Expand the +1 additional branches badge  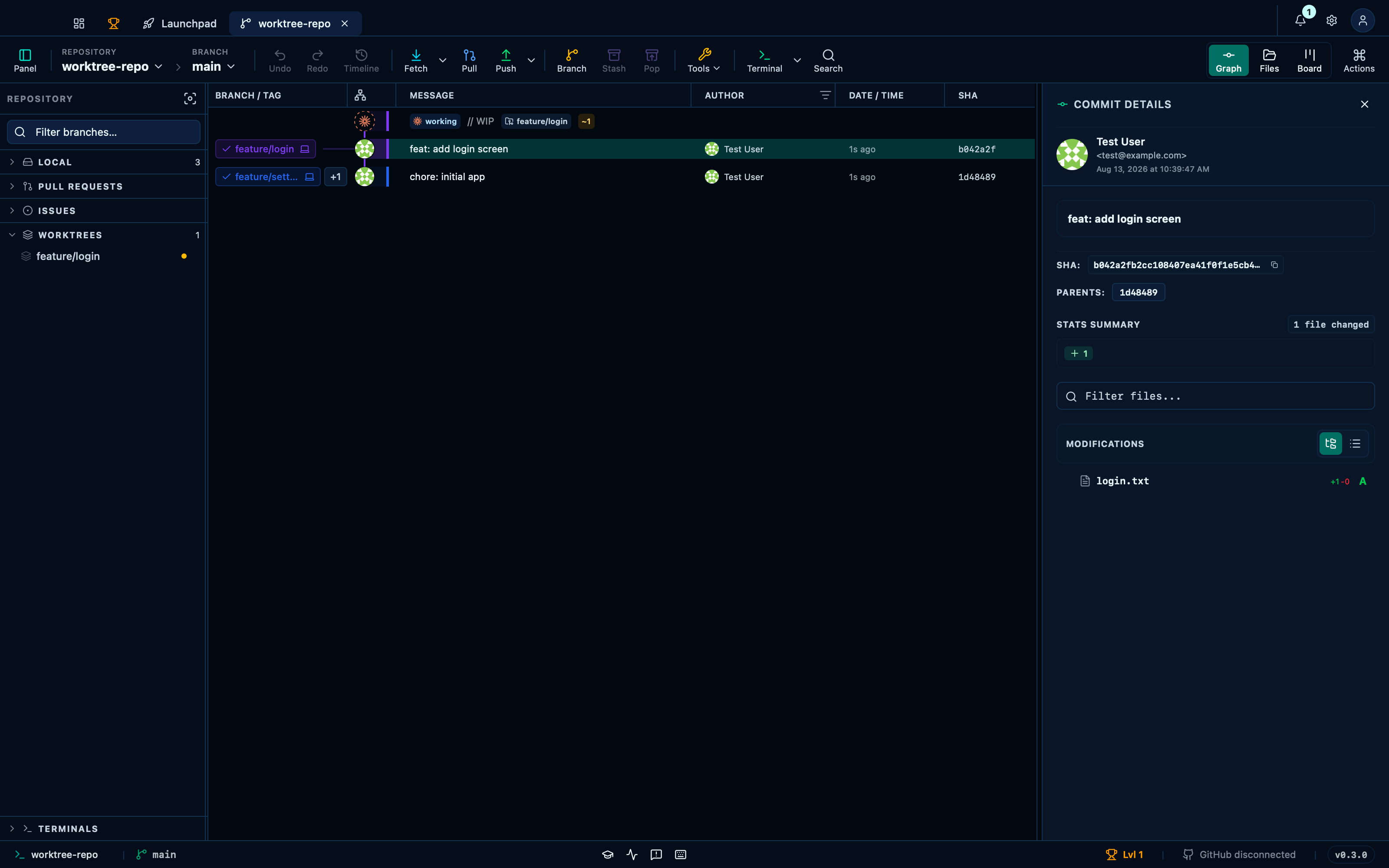tap(336, 177)
